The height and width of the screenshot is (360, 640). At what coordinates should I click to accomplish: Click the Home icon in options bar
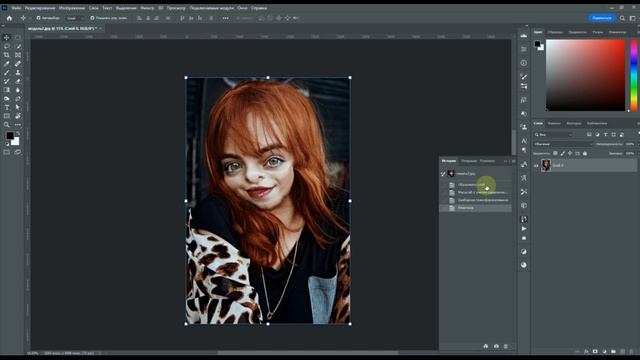click(x=9, y=18)
